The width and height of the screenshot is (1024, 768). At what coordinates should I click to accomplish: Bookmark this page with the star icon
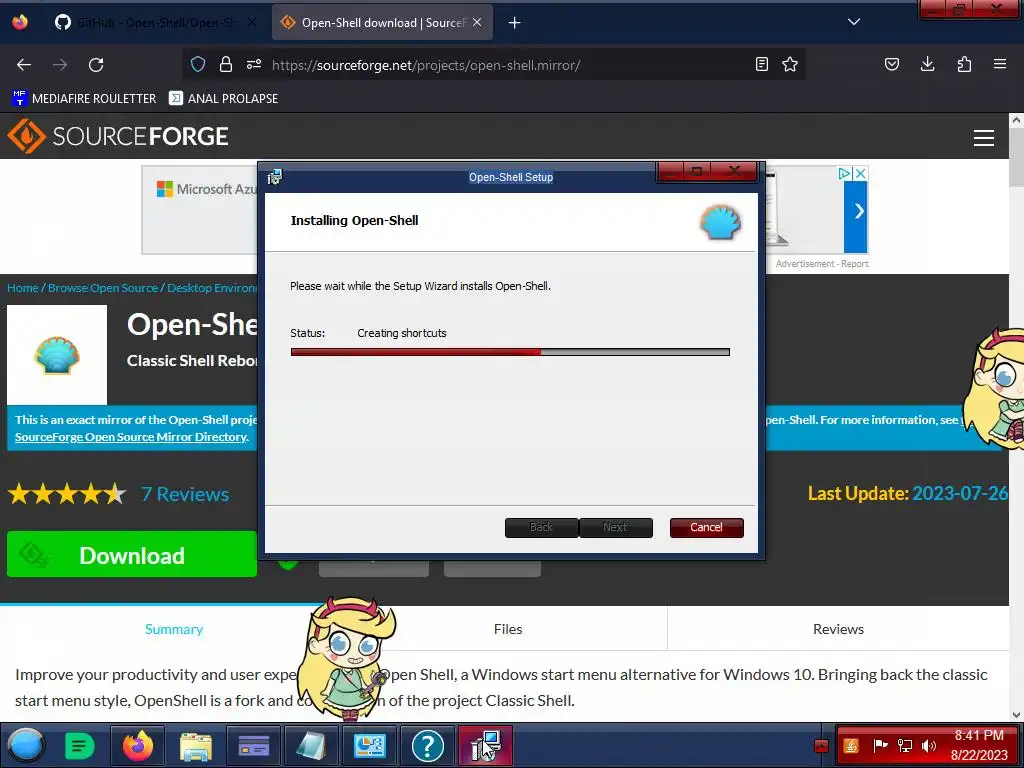790,64
